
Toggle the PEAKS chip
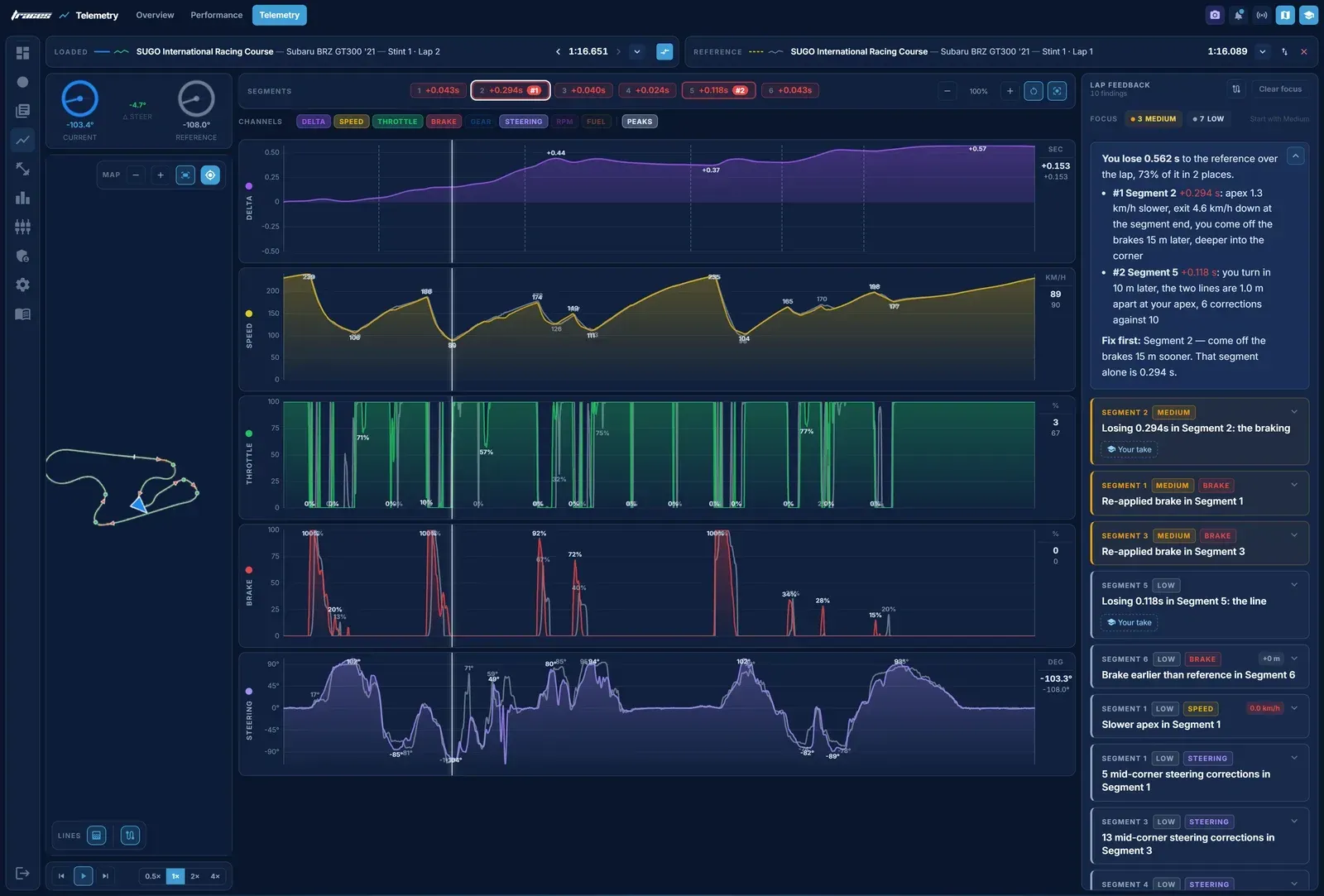(640, 122)
